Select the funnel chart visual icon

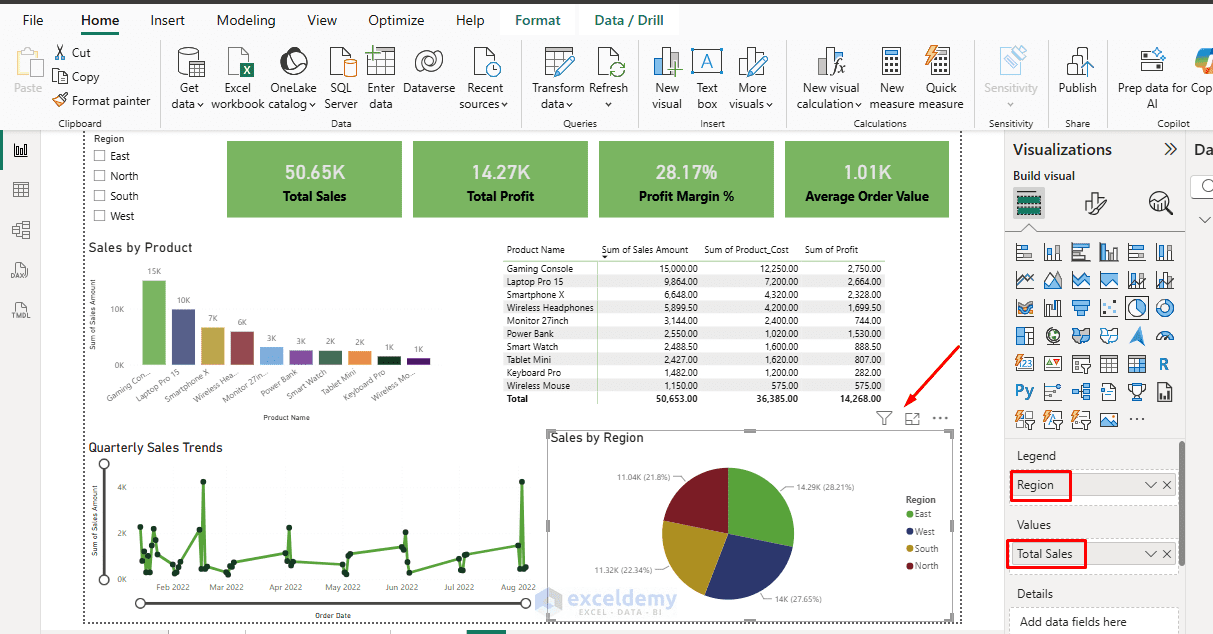click(1081, 308)
